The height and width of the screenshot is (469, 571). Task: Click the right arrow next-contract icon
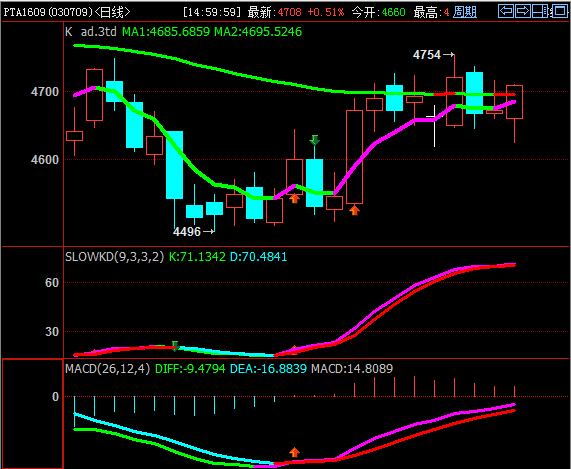point(523,11)
